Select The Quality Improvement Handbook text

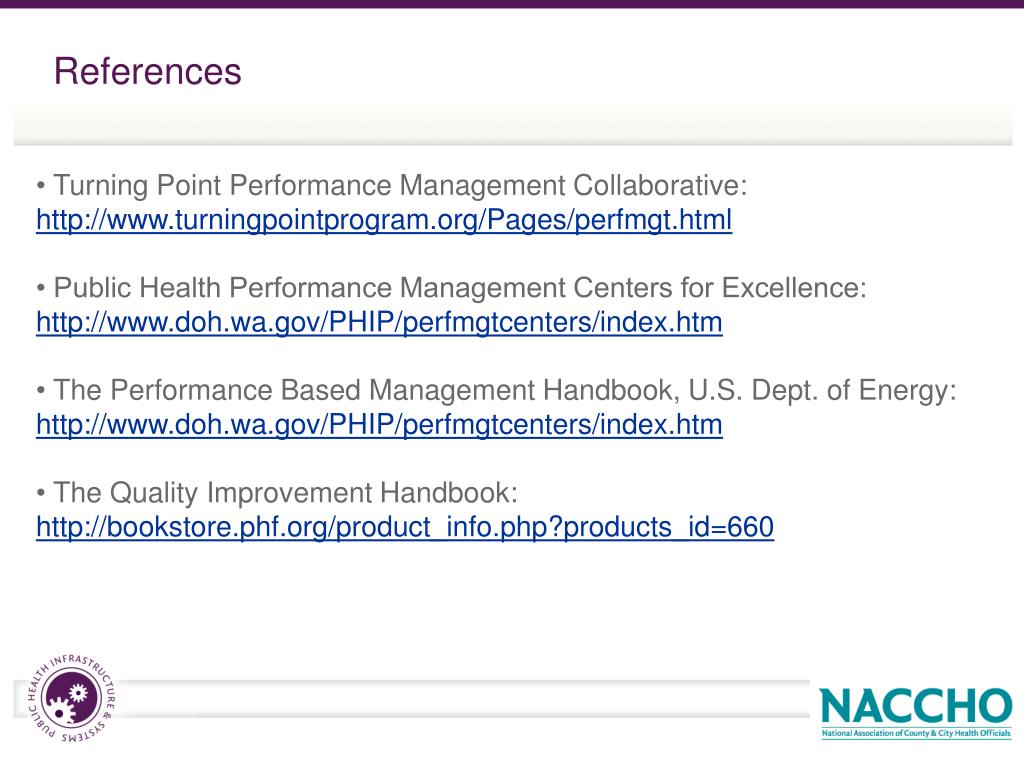click(285, 493)
